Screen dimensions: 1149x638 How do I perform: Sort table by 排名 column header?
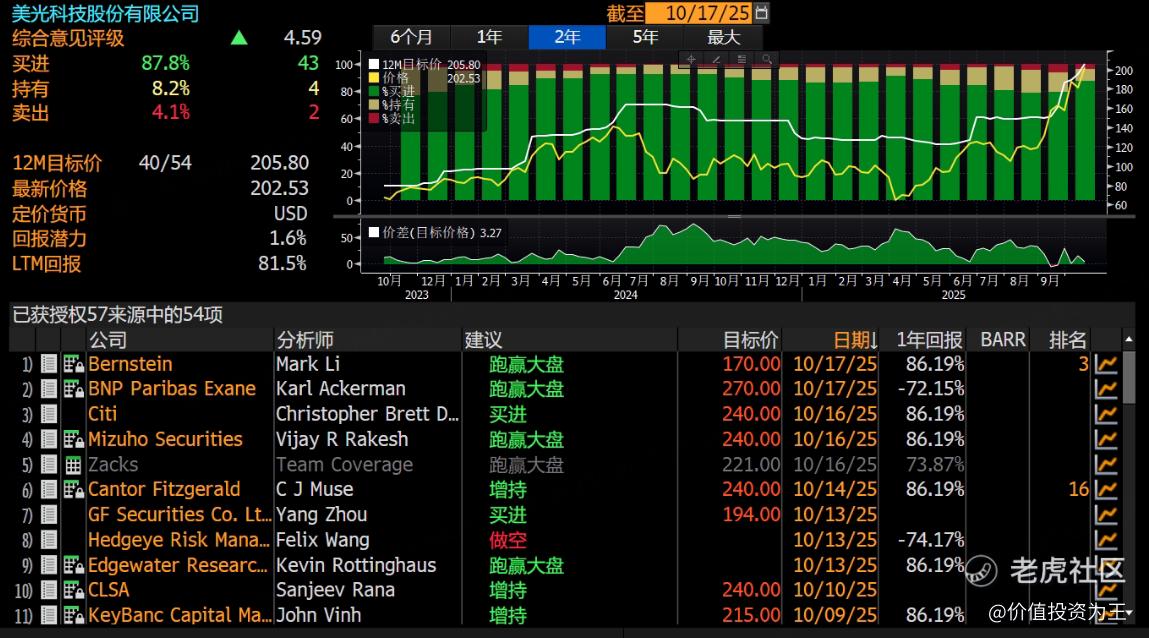pos(1060,340)
